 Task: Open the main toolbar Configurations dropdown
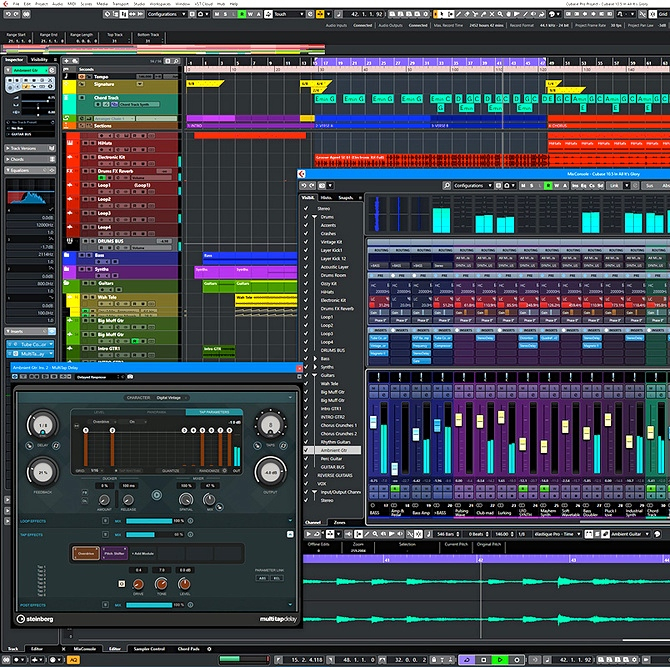tap(167, 14)
